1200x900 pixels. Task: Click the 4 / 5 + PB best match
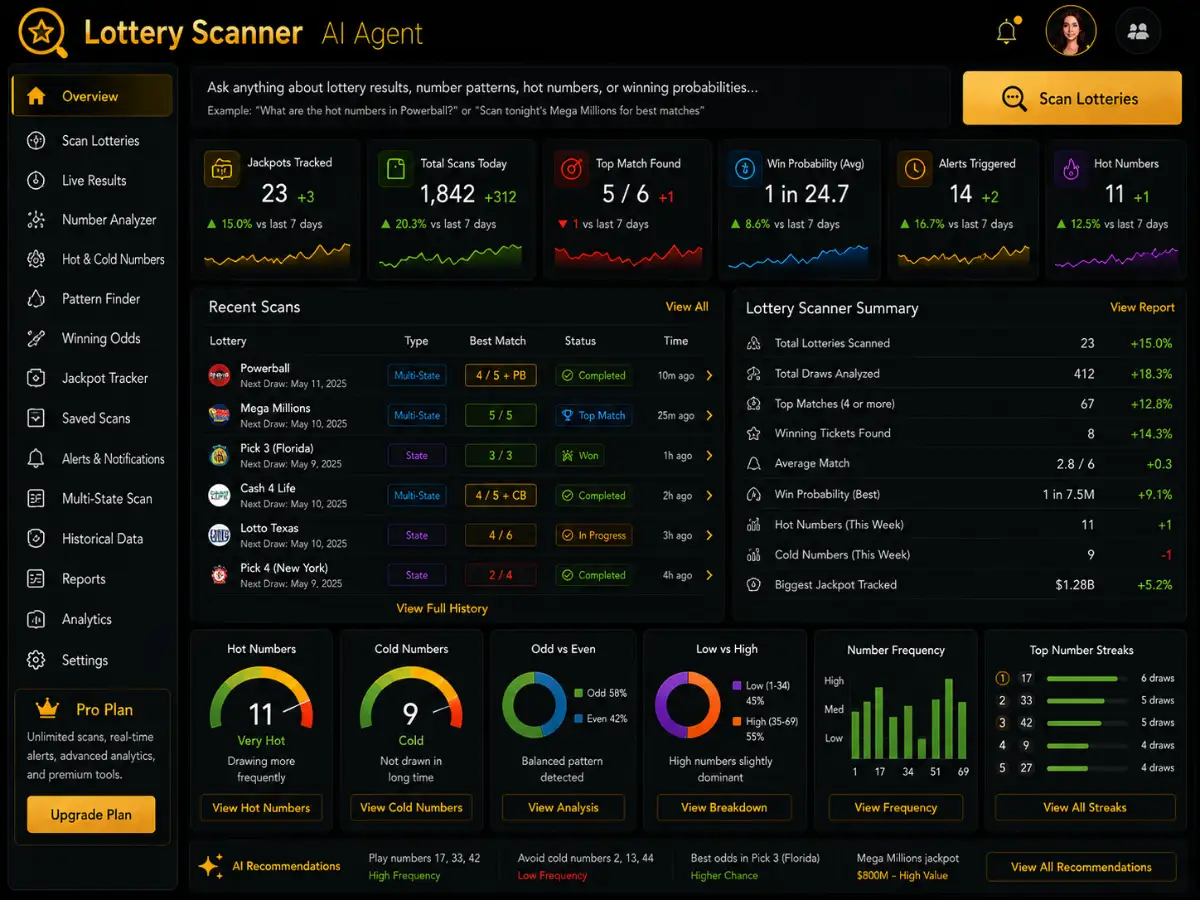(500, 376)
